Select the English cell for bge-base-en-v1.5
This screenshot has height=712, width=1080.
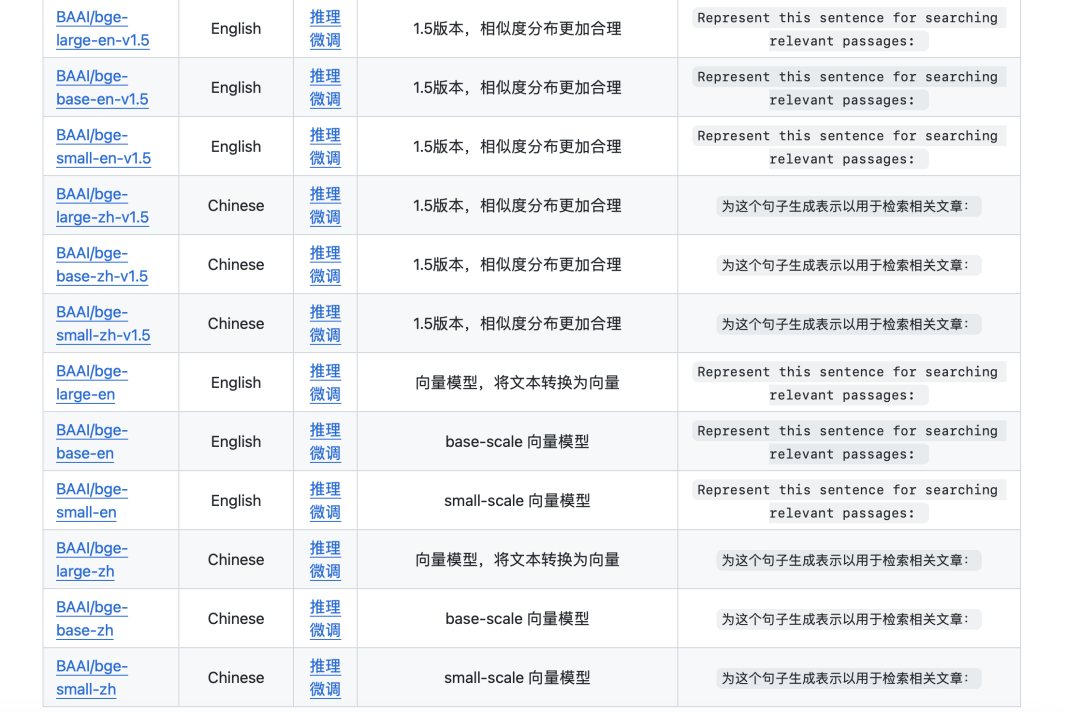pyautogui.click(x=236, y=88)
